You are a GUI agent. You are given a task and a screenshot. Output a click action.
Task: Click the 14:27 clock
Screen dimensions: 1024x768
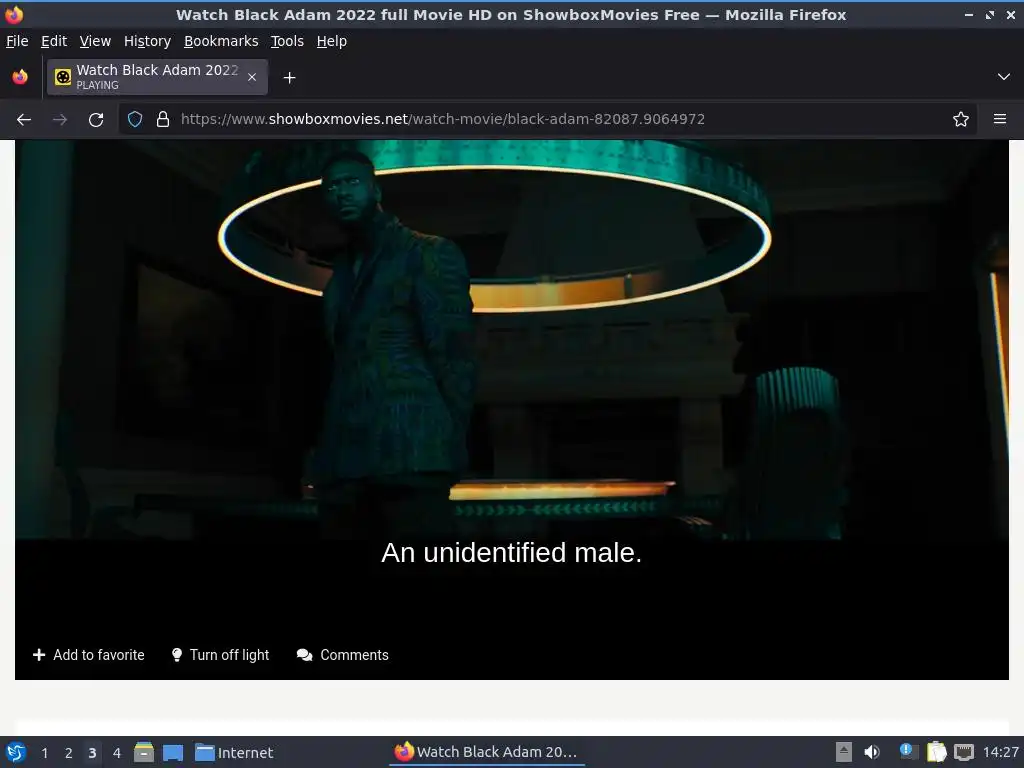[x=1000, y=752]
